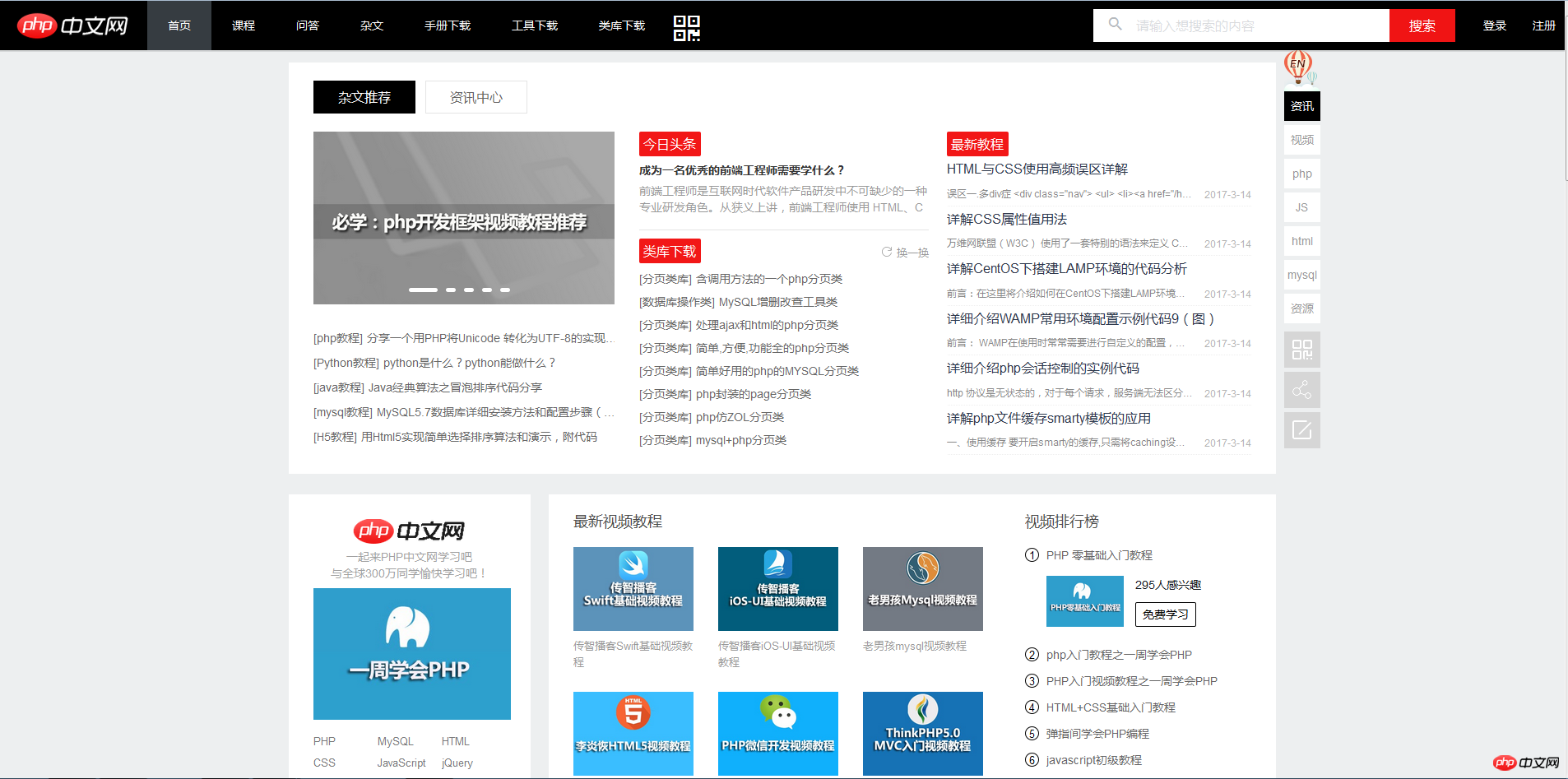Image resolution: width=1568 pixels, height=779 pixels.
Task: Click the red 搜索 button
Action: click(x=1422, y=26)
